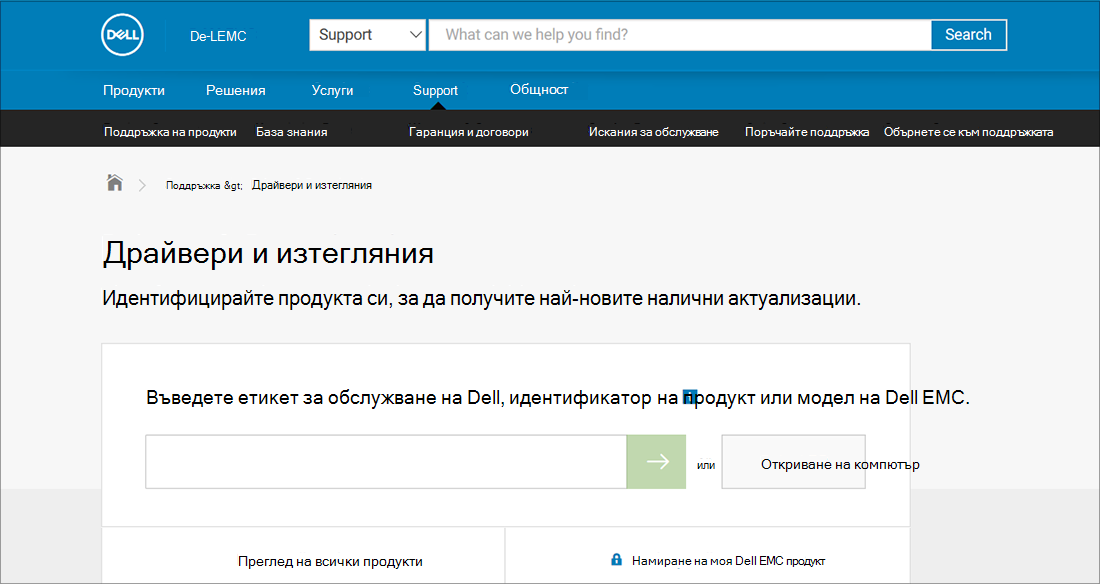Click Откриване на компютър button
The width and height of the screenshot is (1100, 584).
[793, 462]
